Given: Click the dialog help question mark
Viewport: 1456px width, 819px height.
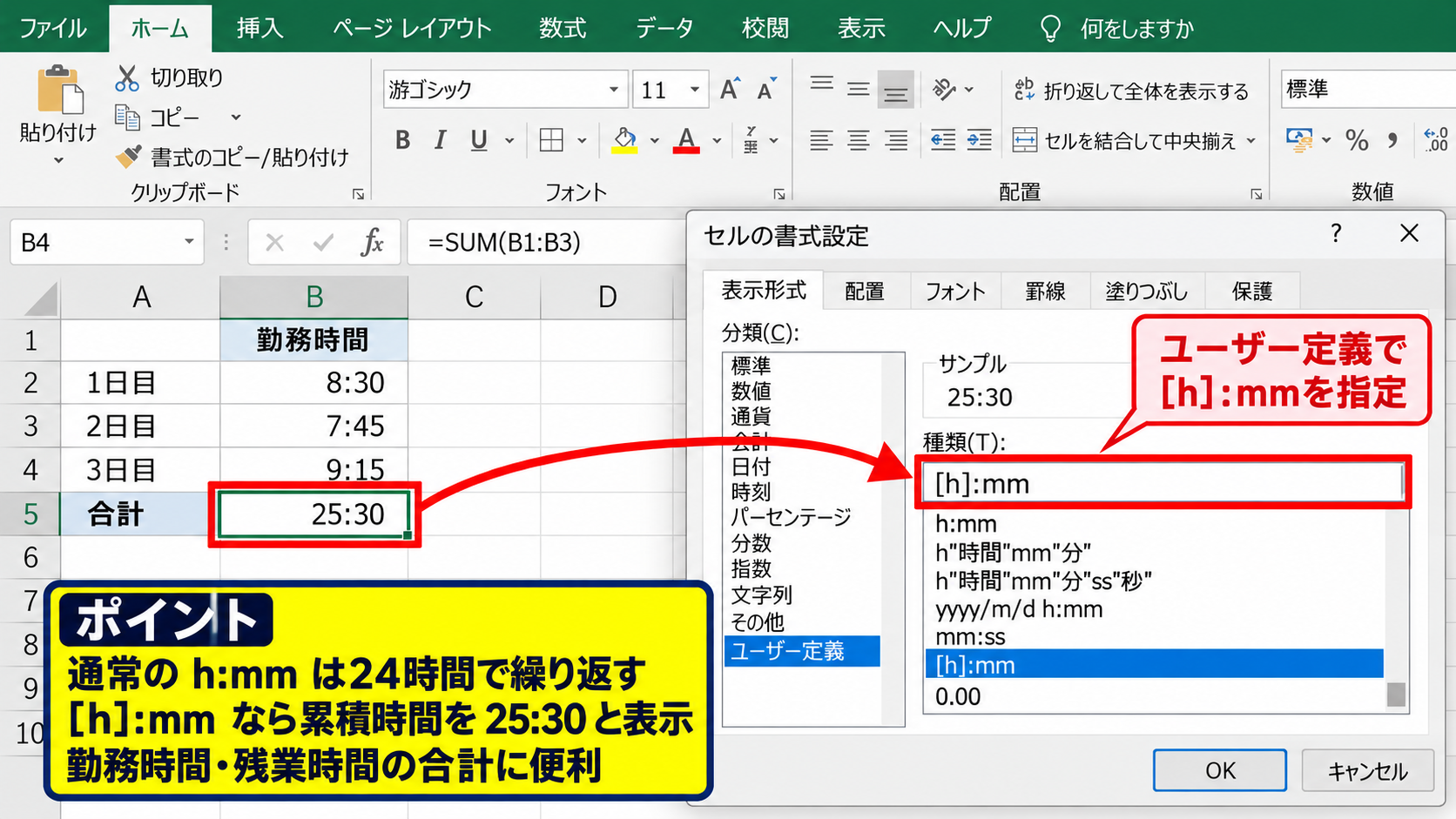Looking at the screenshot, I should (1336, 233).
